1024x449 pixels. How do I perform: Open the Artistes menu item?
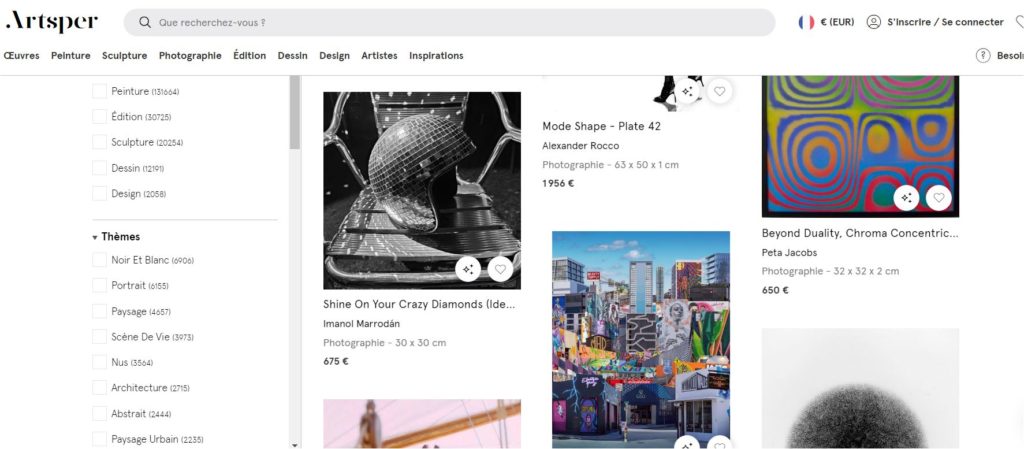click(379, 56)
